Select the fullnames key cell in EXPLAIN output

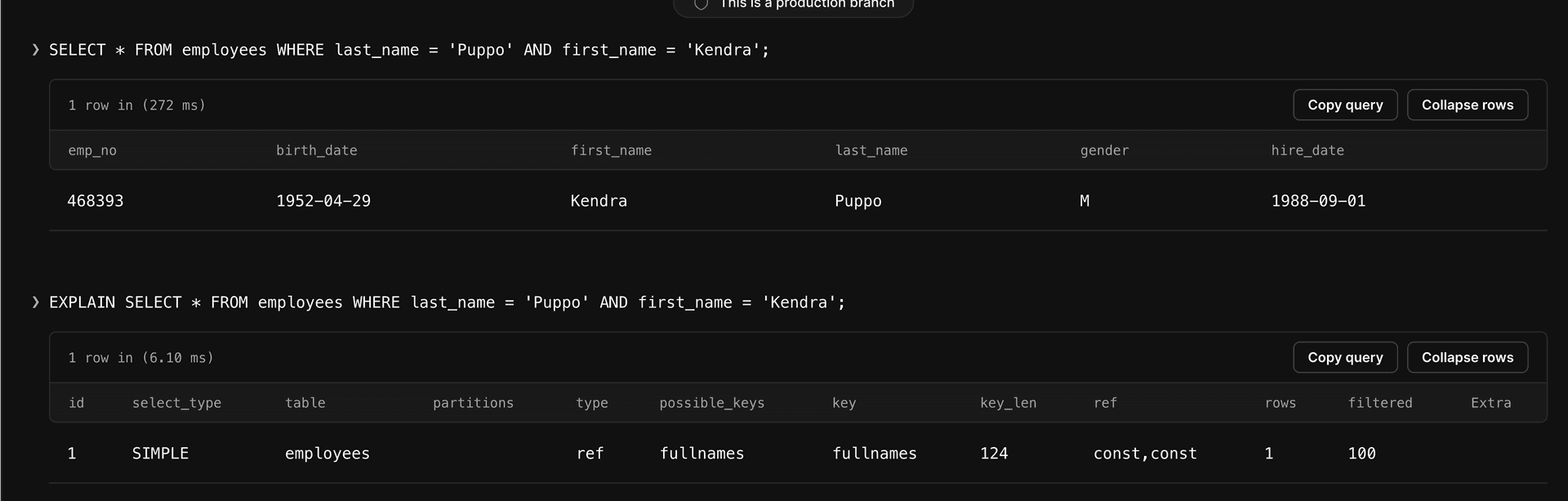tap(875, 453)
